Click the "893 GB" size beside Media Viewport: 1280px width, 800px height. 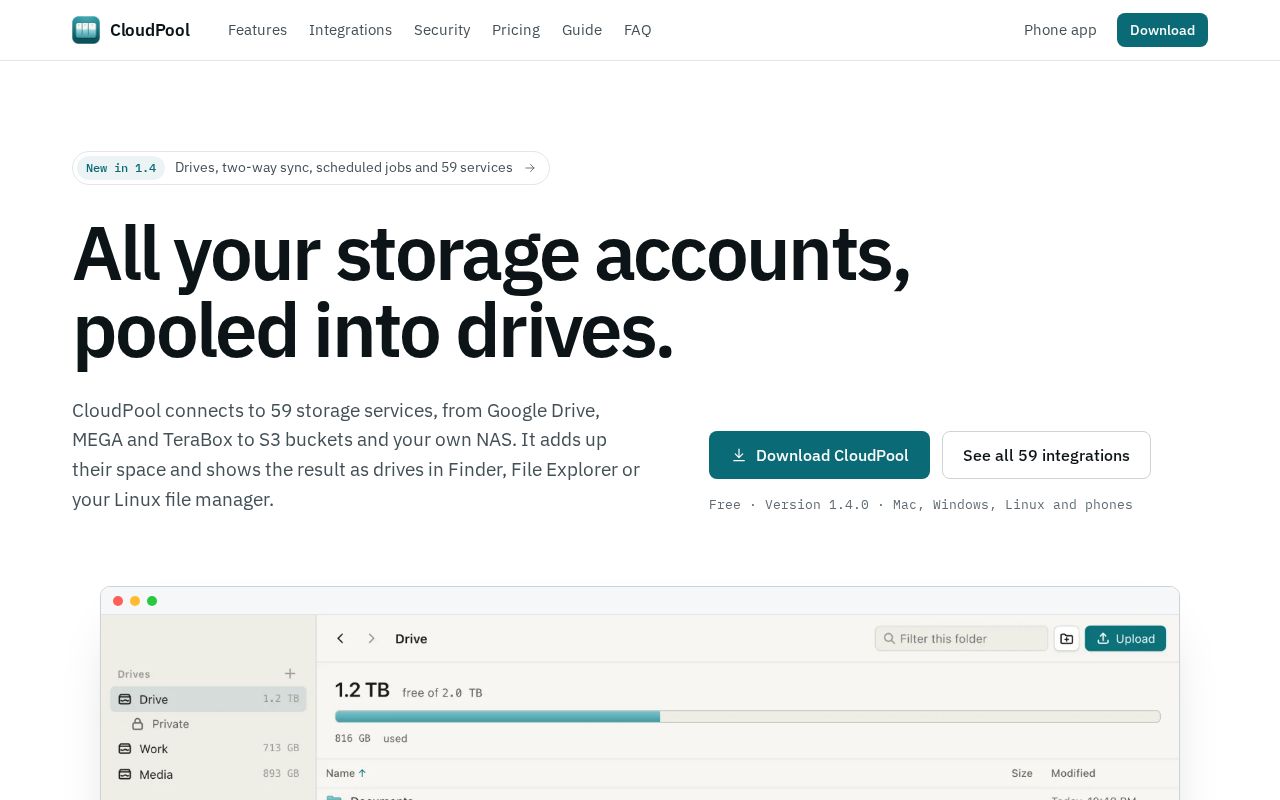click(281, 775)
